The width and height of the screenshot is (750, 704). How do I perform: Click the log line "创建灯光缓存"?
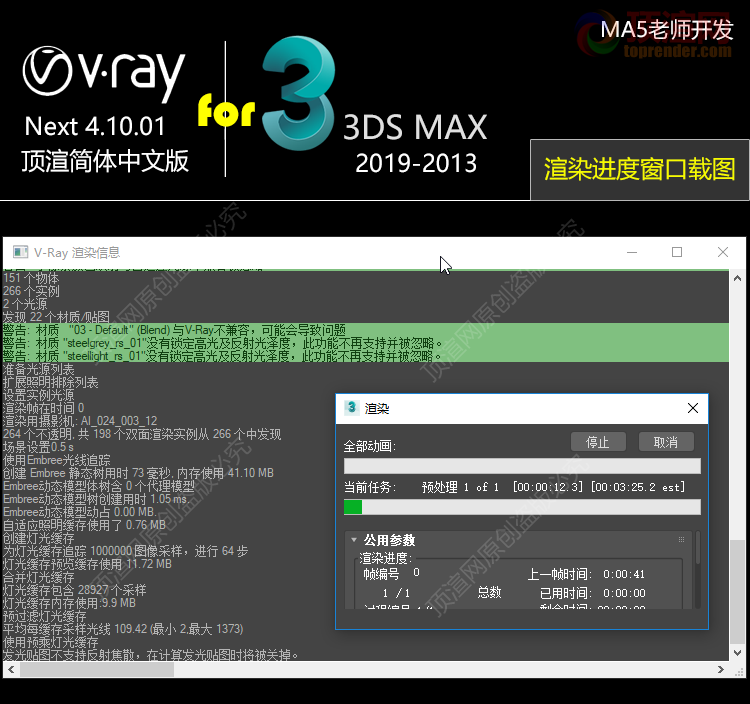39,538
